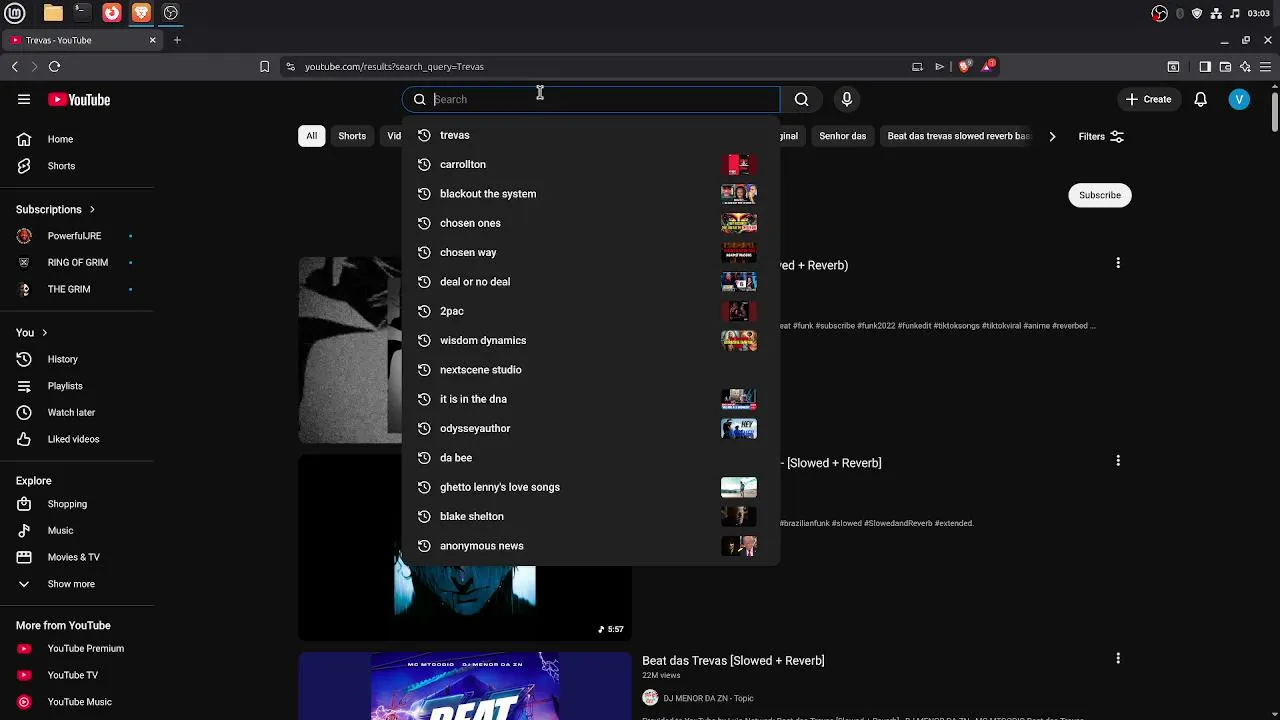Choose blackout the system suggestion

[590, 194]
